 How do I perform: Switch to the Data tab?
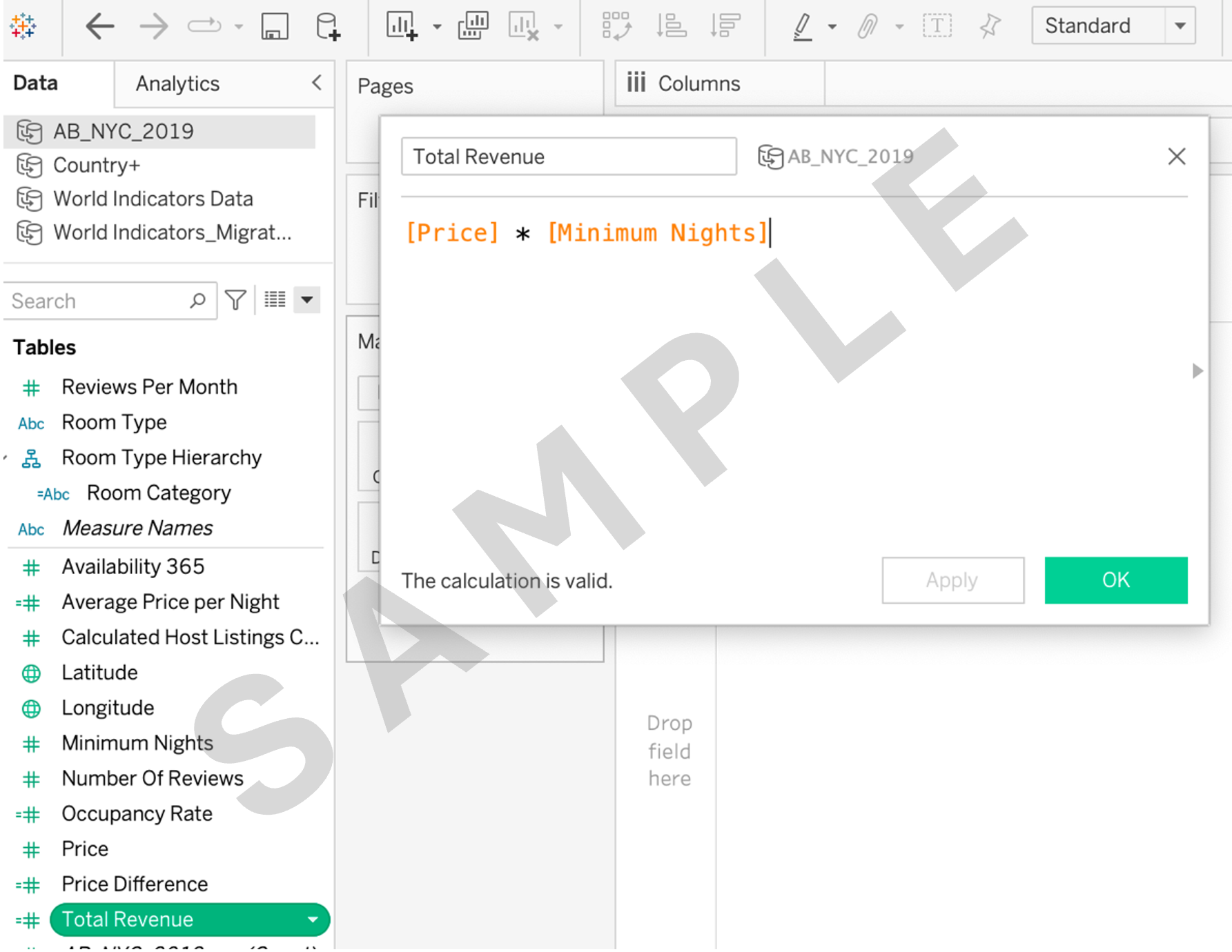[x=36, y=83]
